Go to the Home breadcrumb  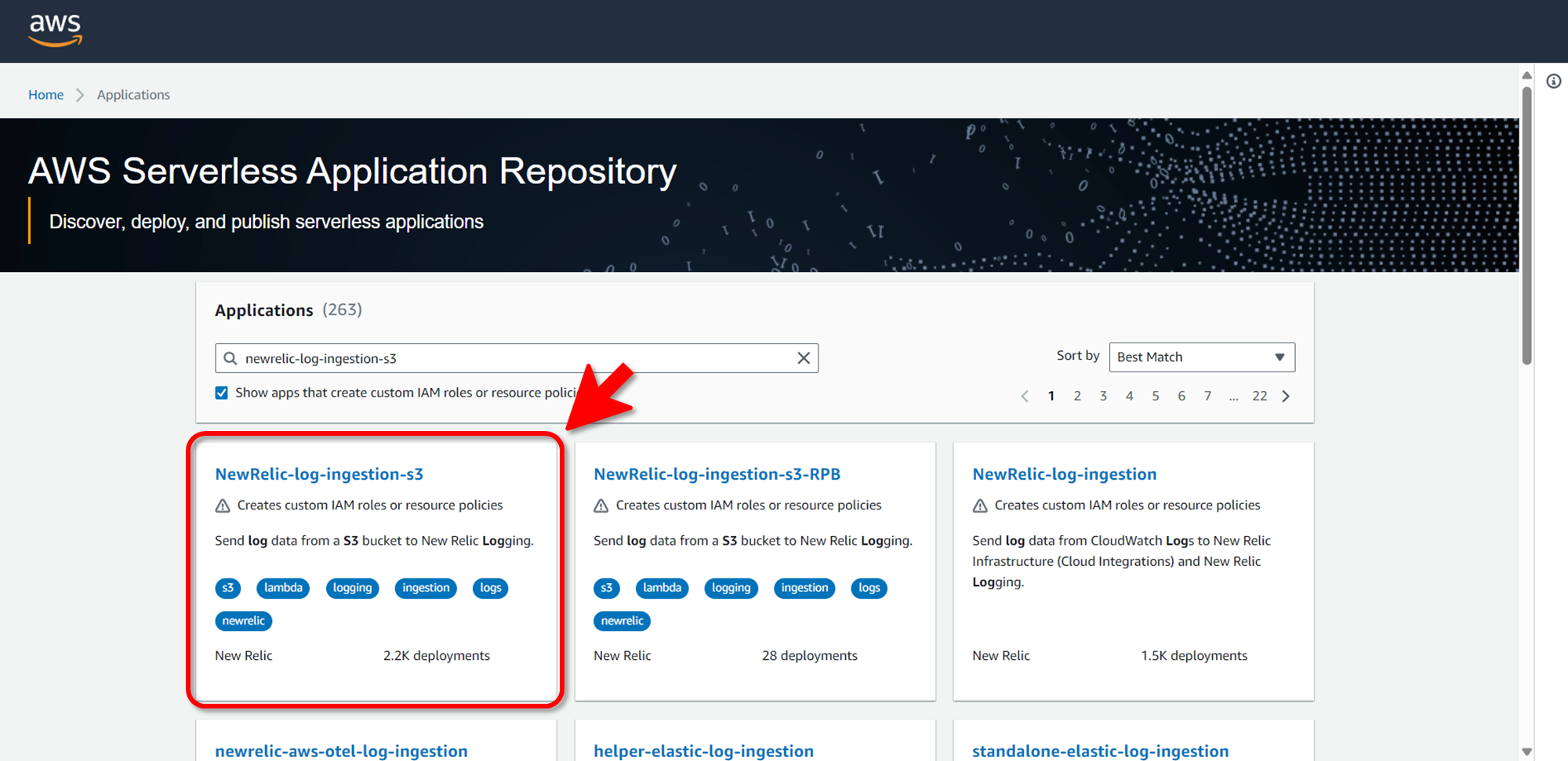pos(45,95)
